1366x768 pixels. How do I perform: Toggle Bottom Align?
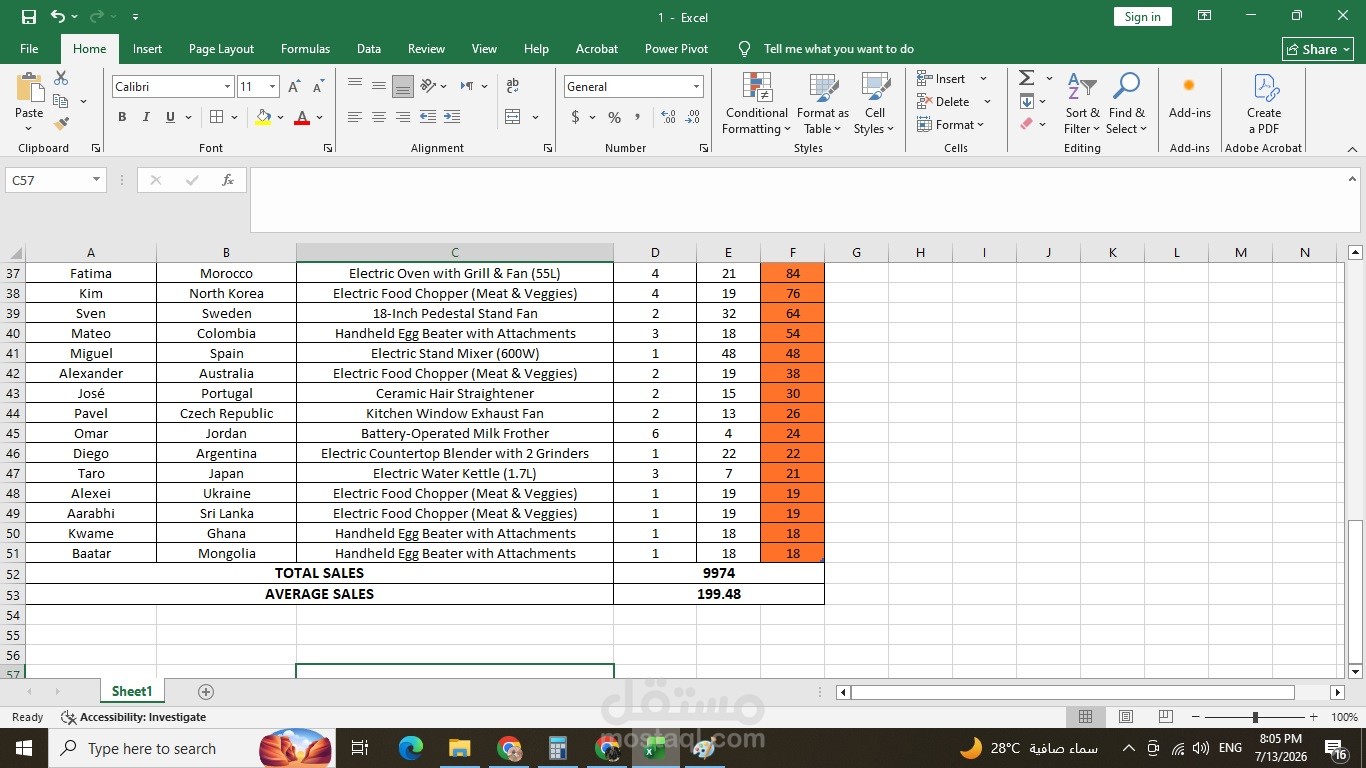403,86
